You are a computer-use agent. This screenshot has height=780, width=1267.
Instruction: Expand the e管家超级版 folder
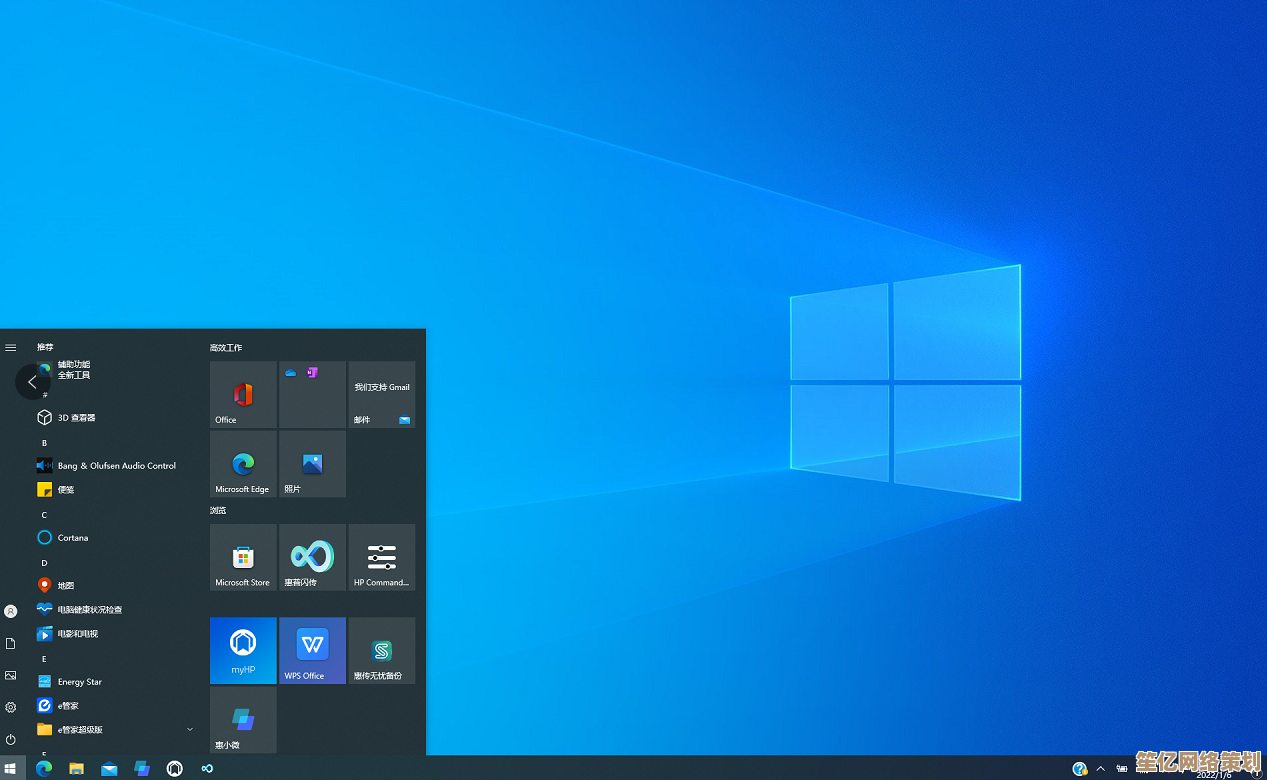(115, 729)
